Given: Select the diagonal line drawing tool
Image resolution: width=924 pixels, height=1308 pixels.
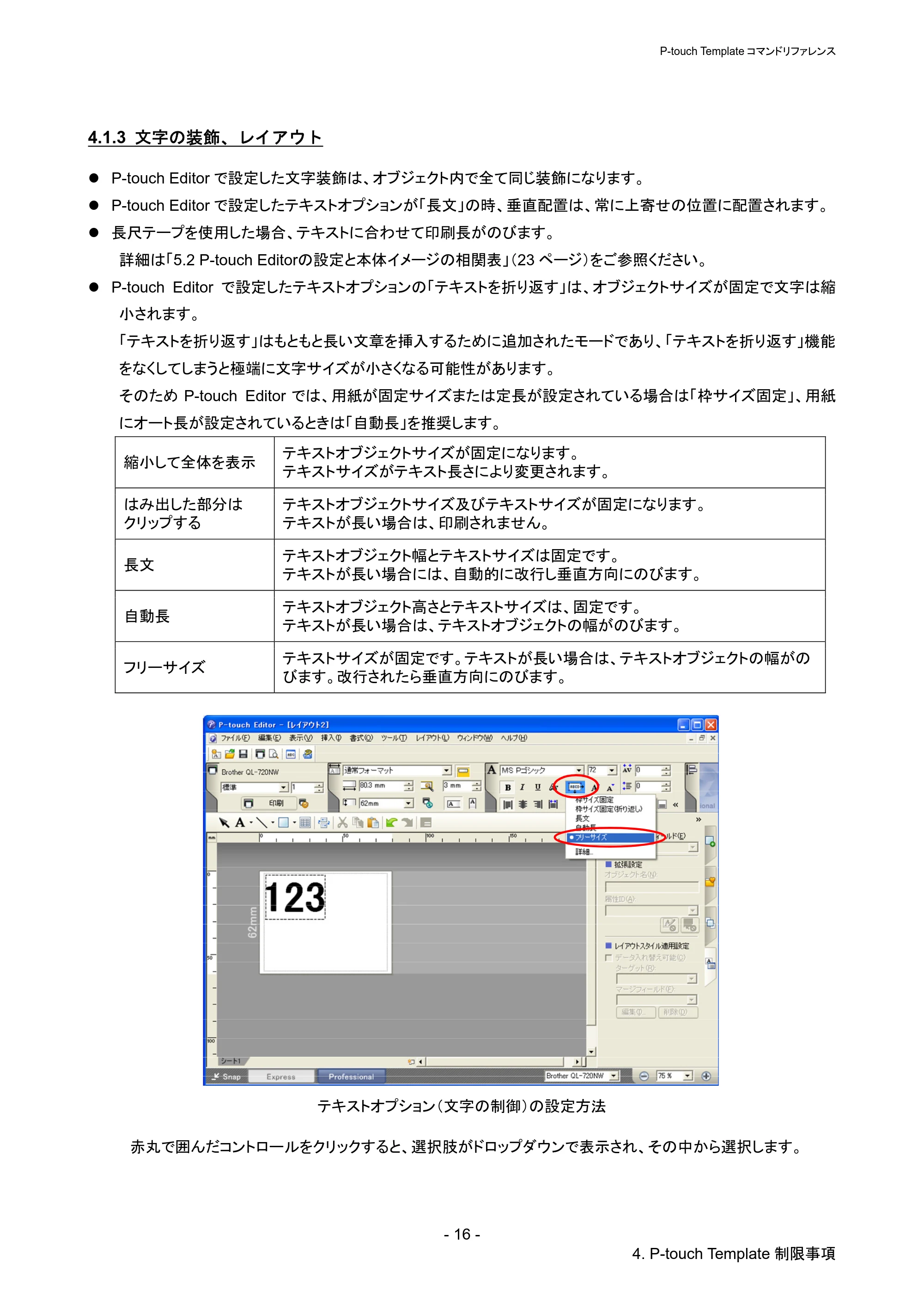Looking at the screenshot, I should click(x=262, y=822).
